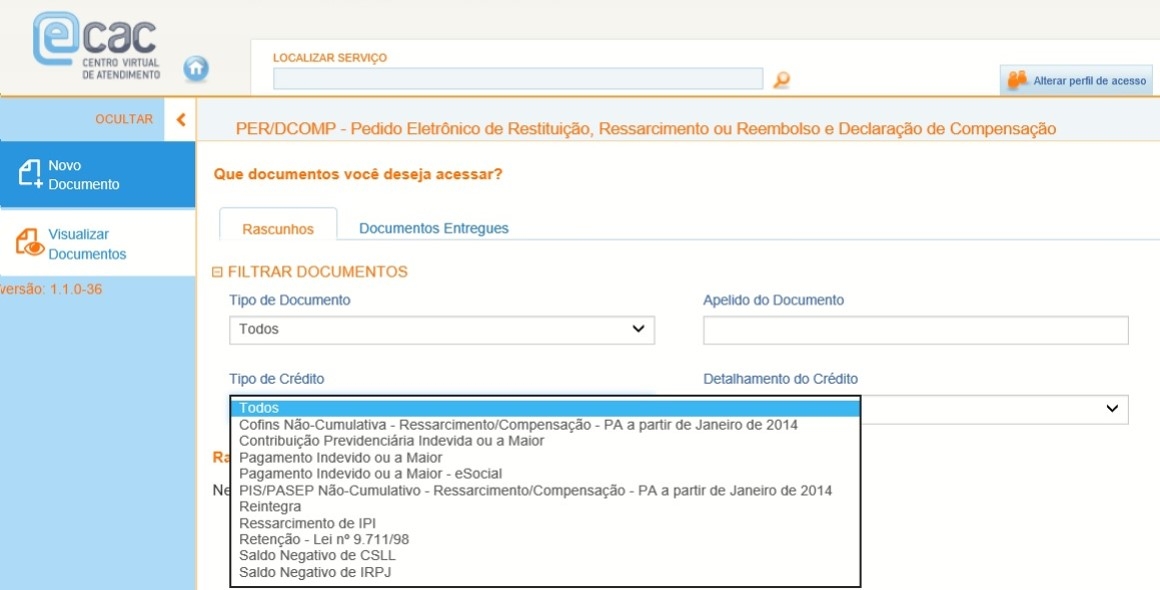Switch to the Documentos Entregues tab
The image size is (1160, 590).
point(433,229)
